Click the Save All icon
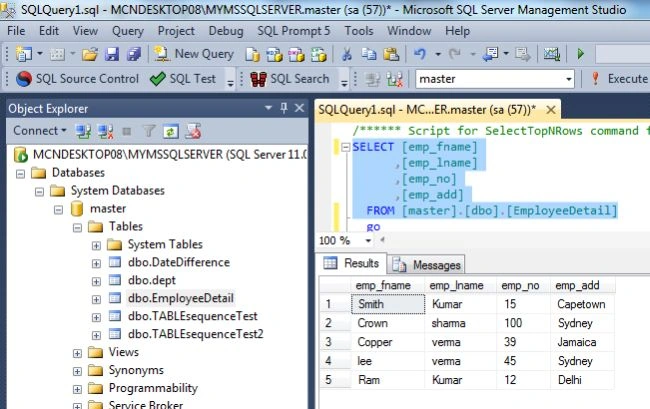This screenshot has width=650, height=409. (133, 54)
